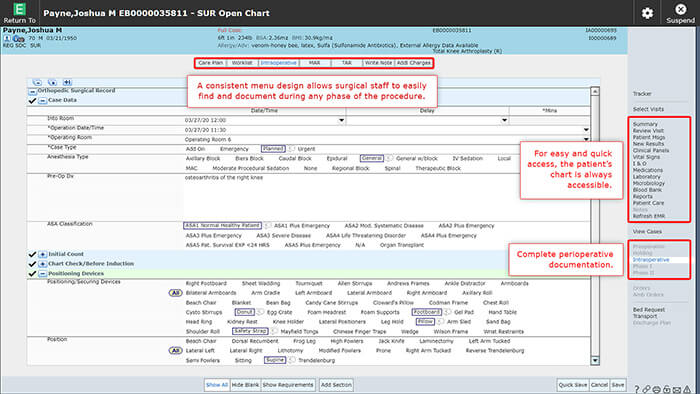This screenshot has width=700, height=394.
Task: Open Laboratory in the sidebar
Action: [646, 177]
